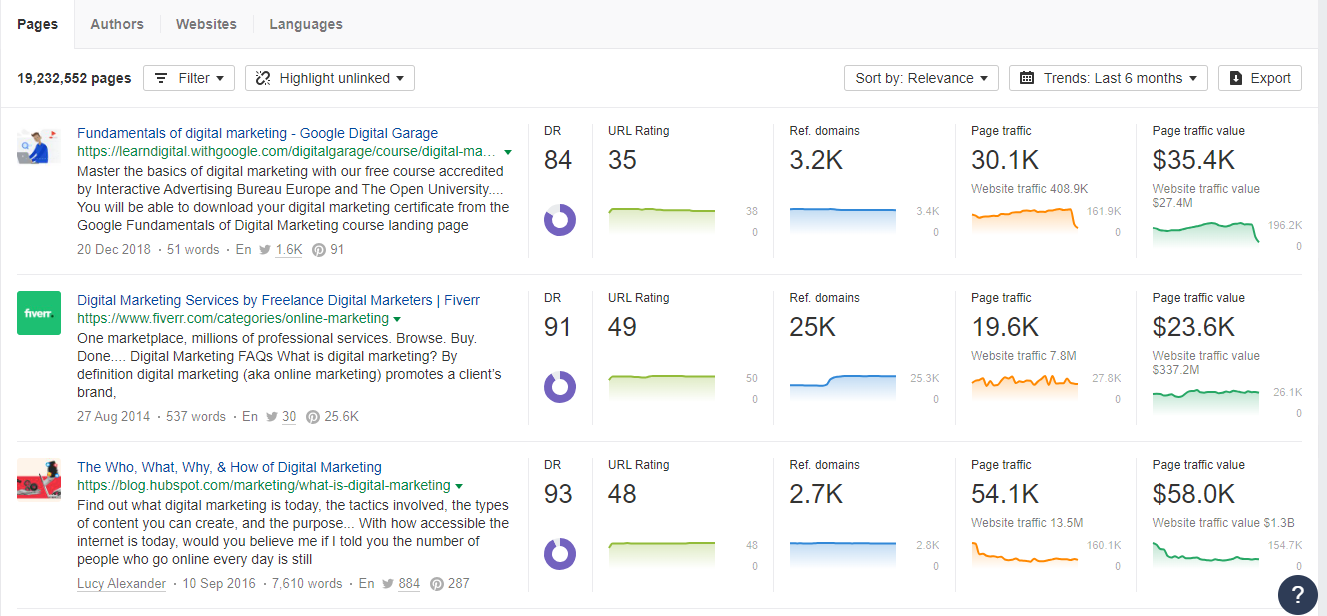Switch to the Languages tab

click(x=306, y=24)
